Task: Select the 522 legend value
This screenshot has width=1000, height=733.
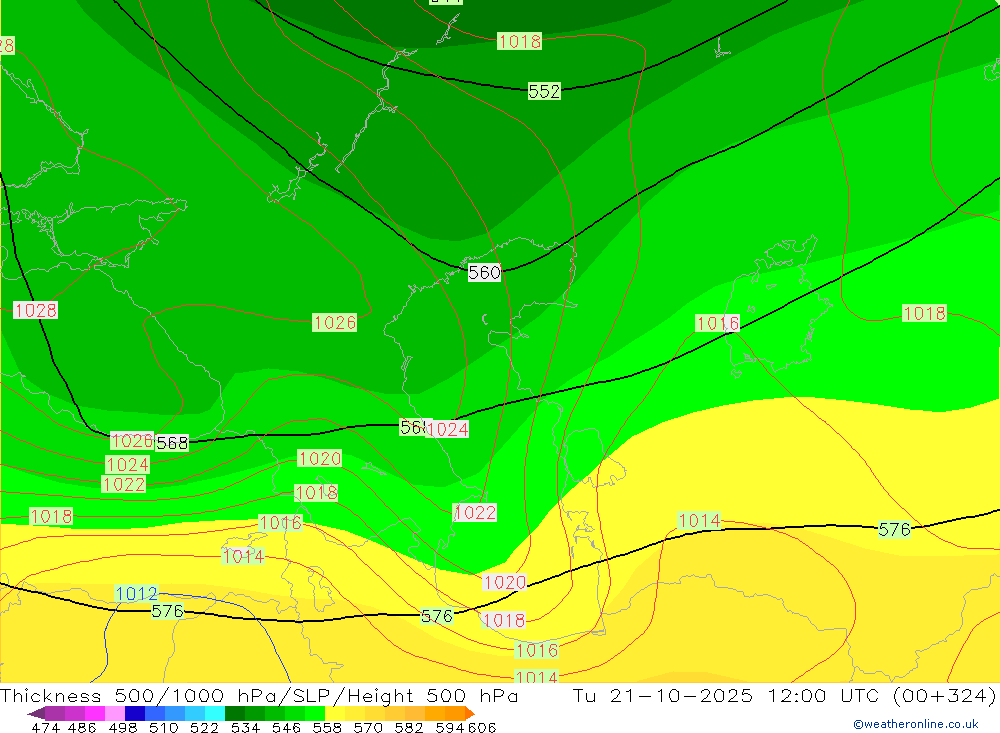Action: 204,727
